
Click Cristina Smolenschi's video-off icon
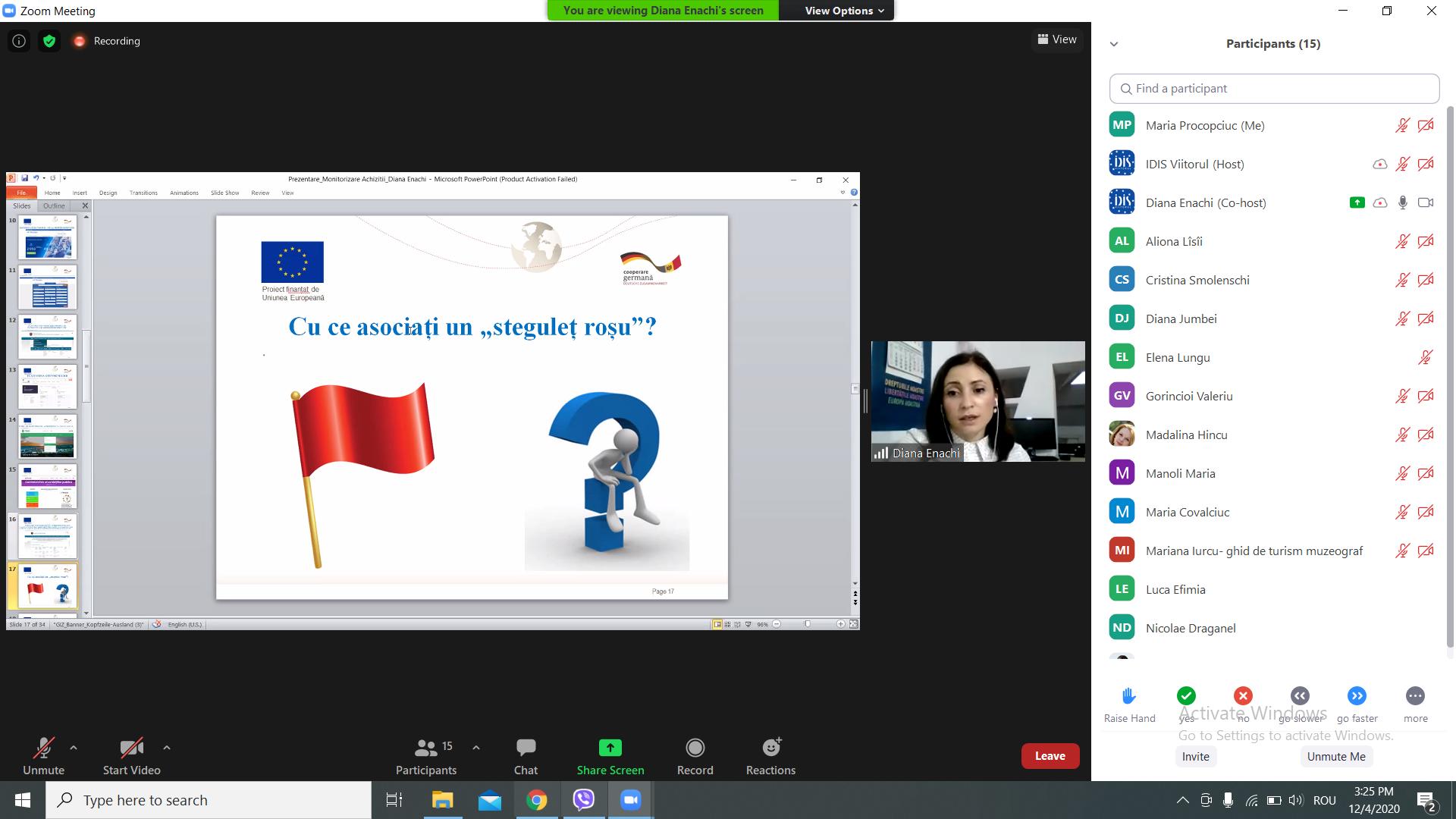[x=1426, y=281]
